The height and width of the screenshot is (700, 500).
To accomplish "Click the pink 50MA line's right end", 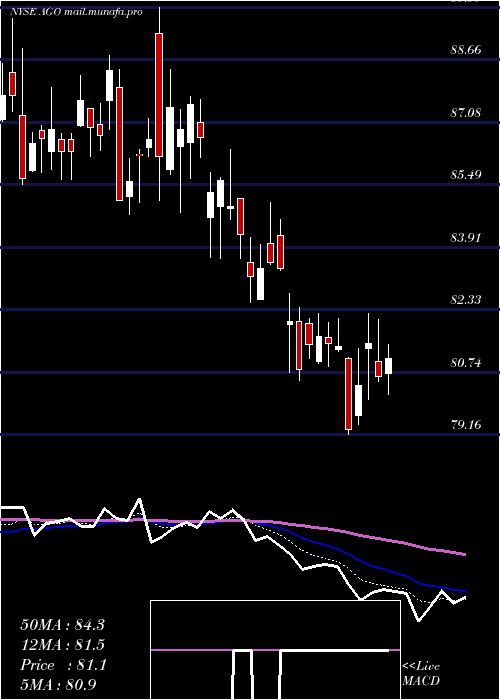I will pyautogui.click(x=464, y=554).
